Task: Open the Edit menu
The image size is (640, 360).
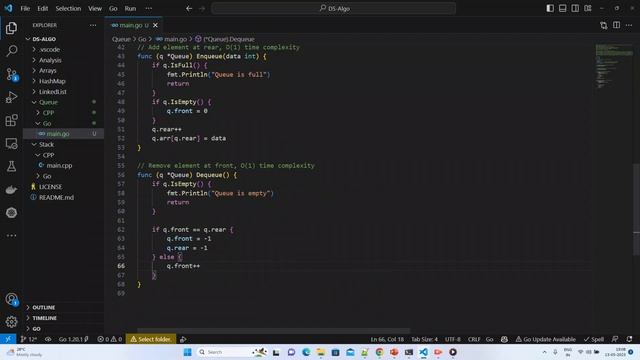Action: point(42,8)
